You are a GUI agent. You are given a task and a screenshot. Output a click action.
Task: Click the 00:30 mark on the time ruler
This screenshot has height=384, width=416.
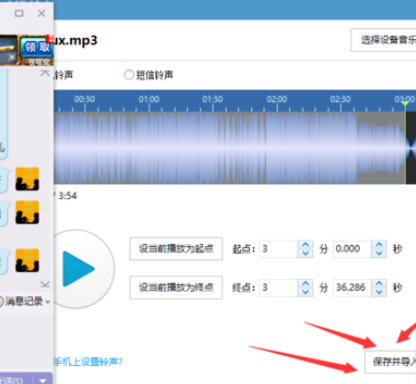pyautogui.click(x=84, y=99)
